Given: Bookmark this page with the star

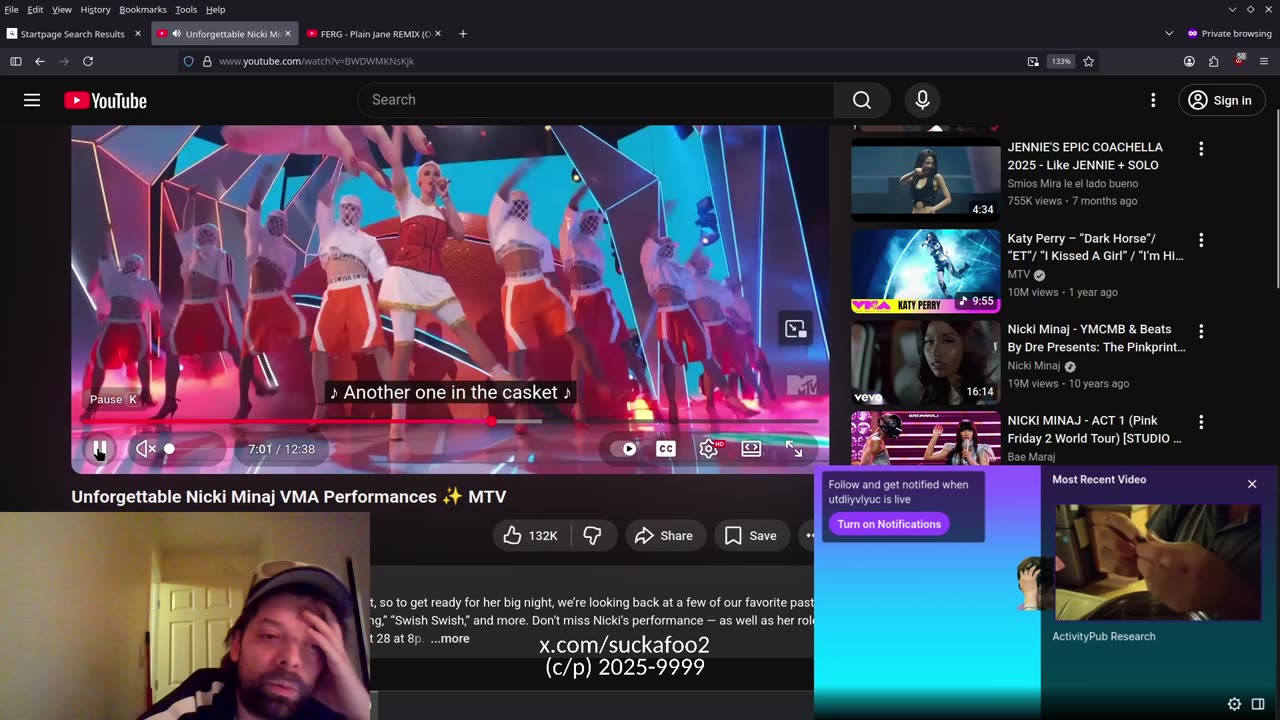Looking at the screenshot, I should tap(1088, 61).
